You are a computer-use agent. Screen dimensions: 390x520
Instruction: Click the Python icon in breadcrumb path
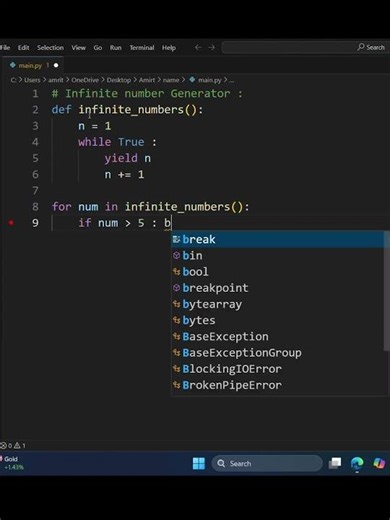(x=192, y=80)
